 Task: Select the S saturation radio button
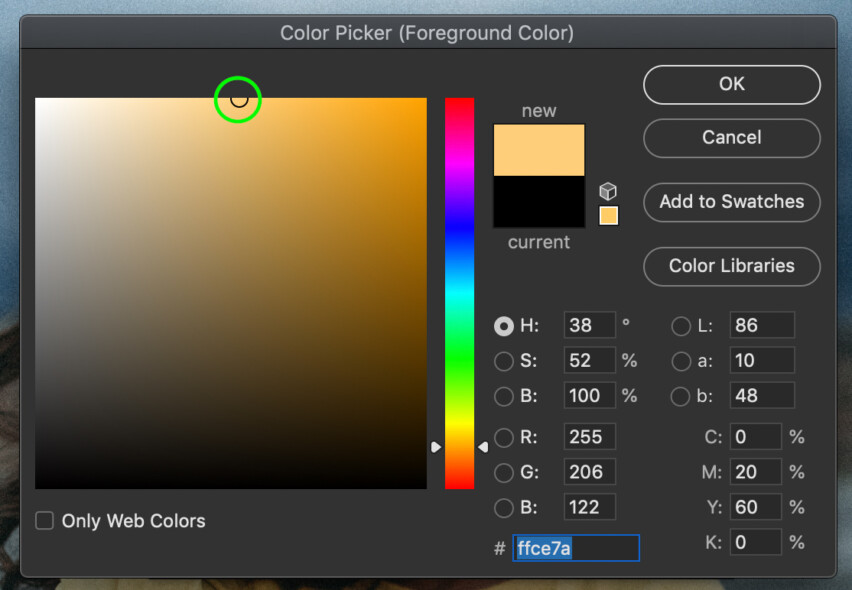coord(503,361)
